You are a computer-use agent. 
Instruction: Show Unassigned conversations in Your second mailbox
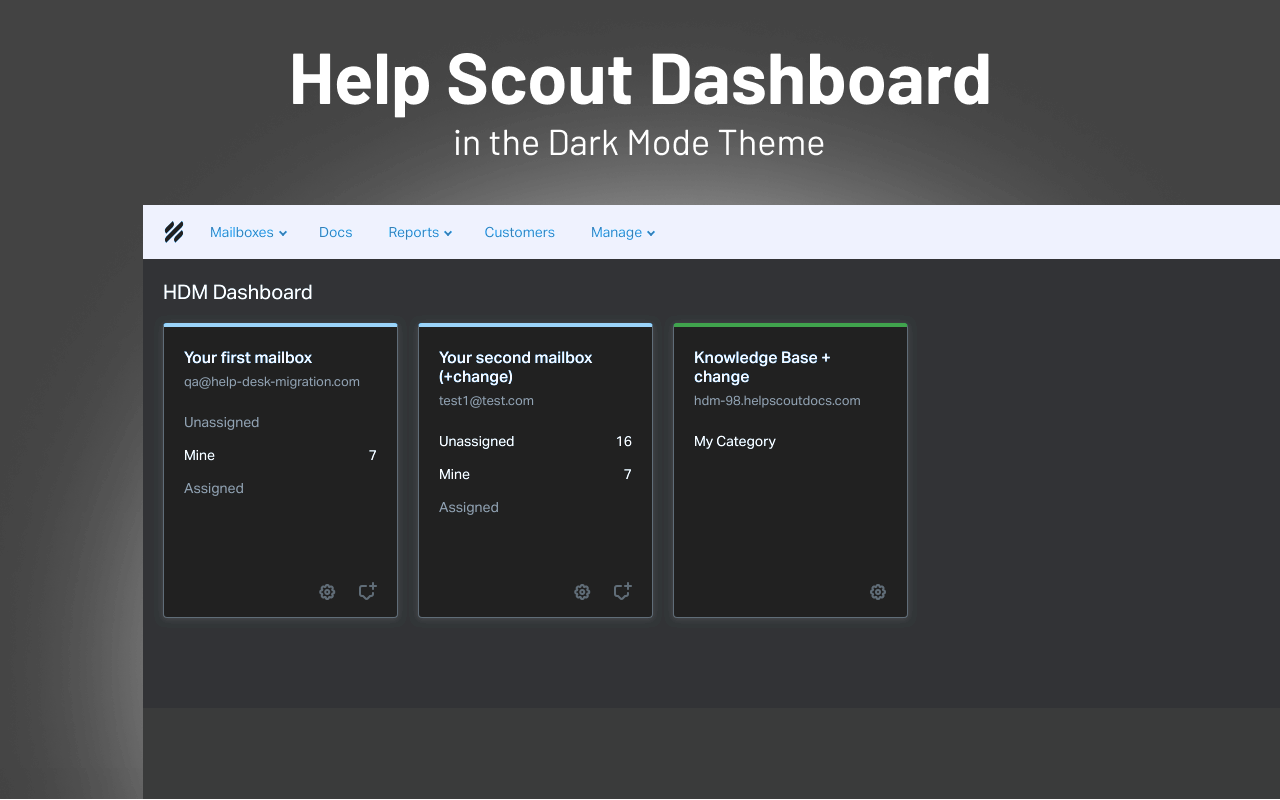pos(476,441)
